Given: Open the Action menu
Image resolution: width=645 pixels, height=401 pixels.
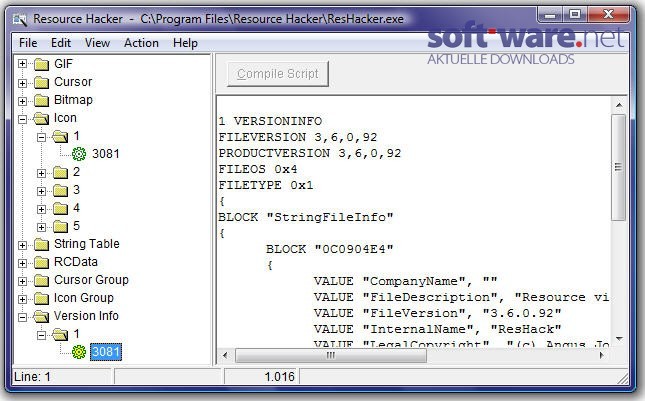Looking at the screenshot, I should [141, 43].
